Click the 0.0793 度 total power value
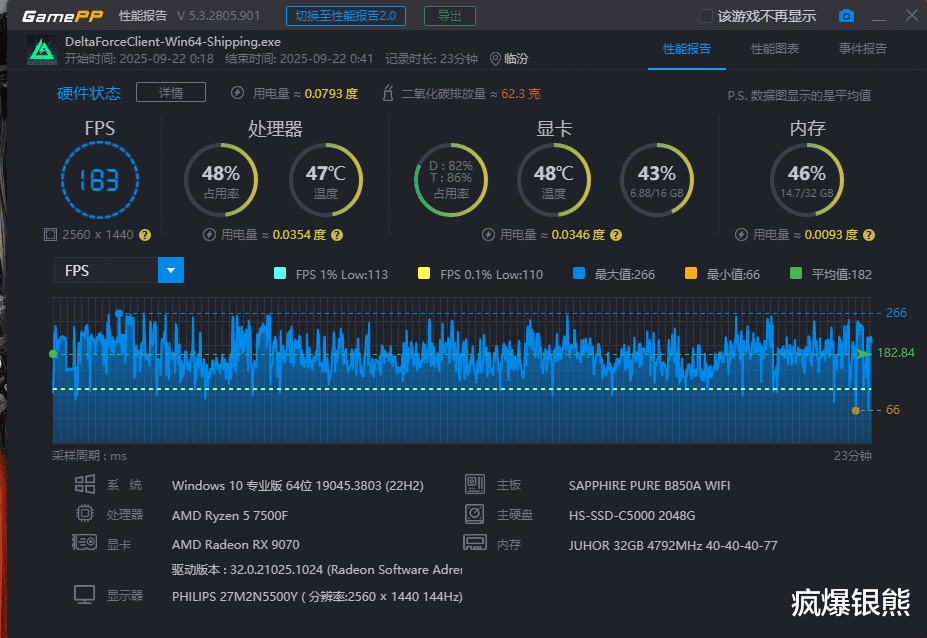The width and height of the screenshot is (927, 638). [331, 93]
